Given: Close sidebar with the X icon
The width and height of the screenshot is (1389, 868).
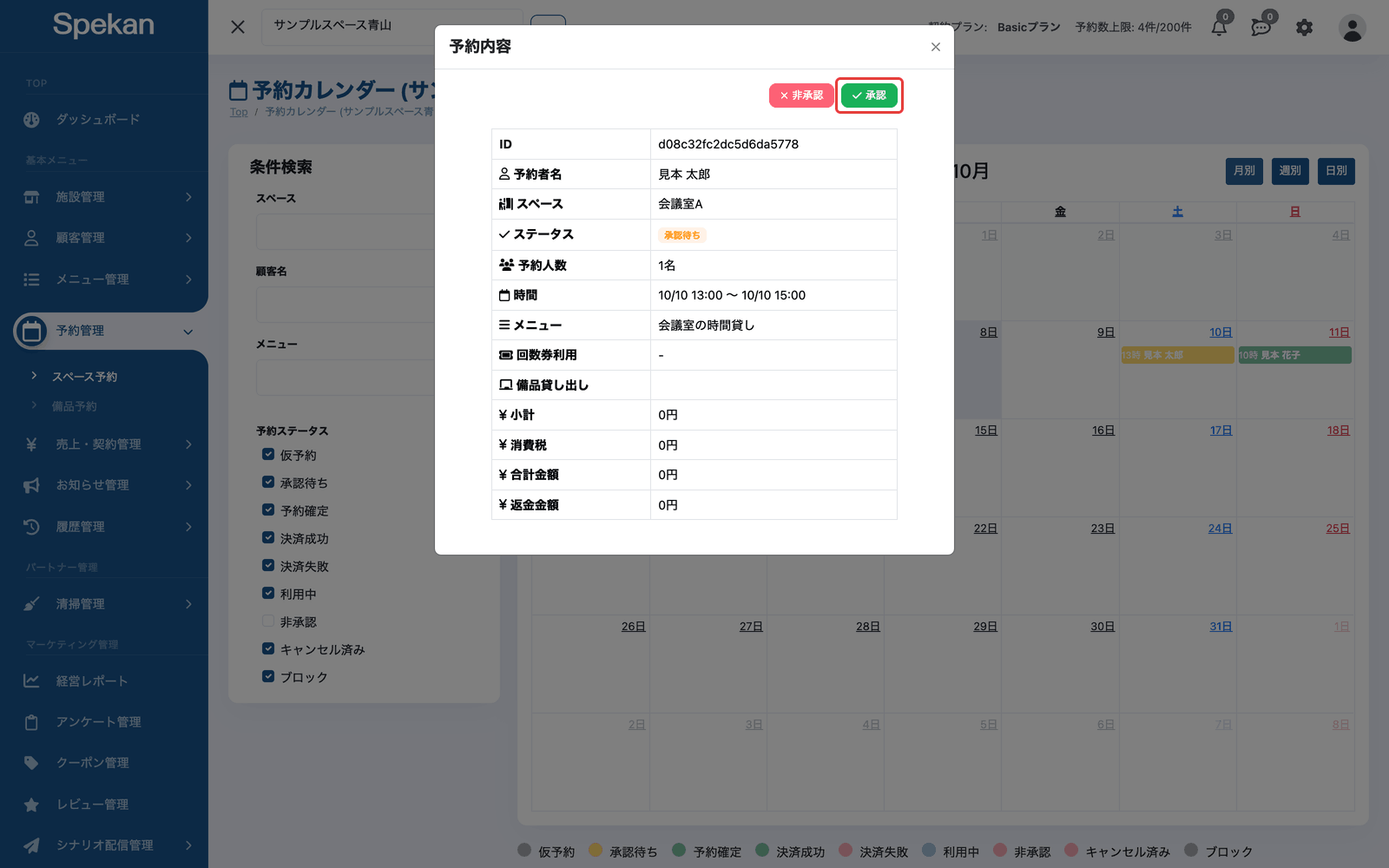Looking at the screenshot, I should point(238,27).
